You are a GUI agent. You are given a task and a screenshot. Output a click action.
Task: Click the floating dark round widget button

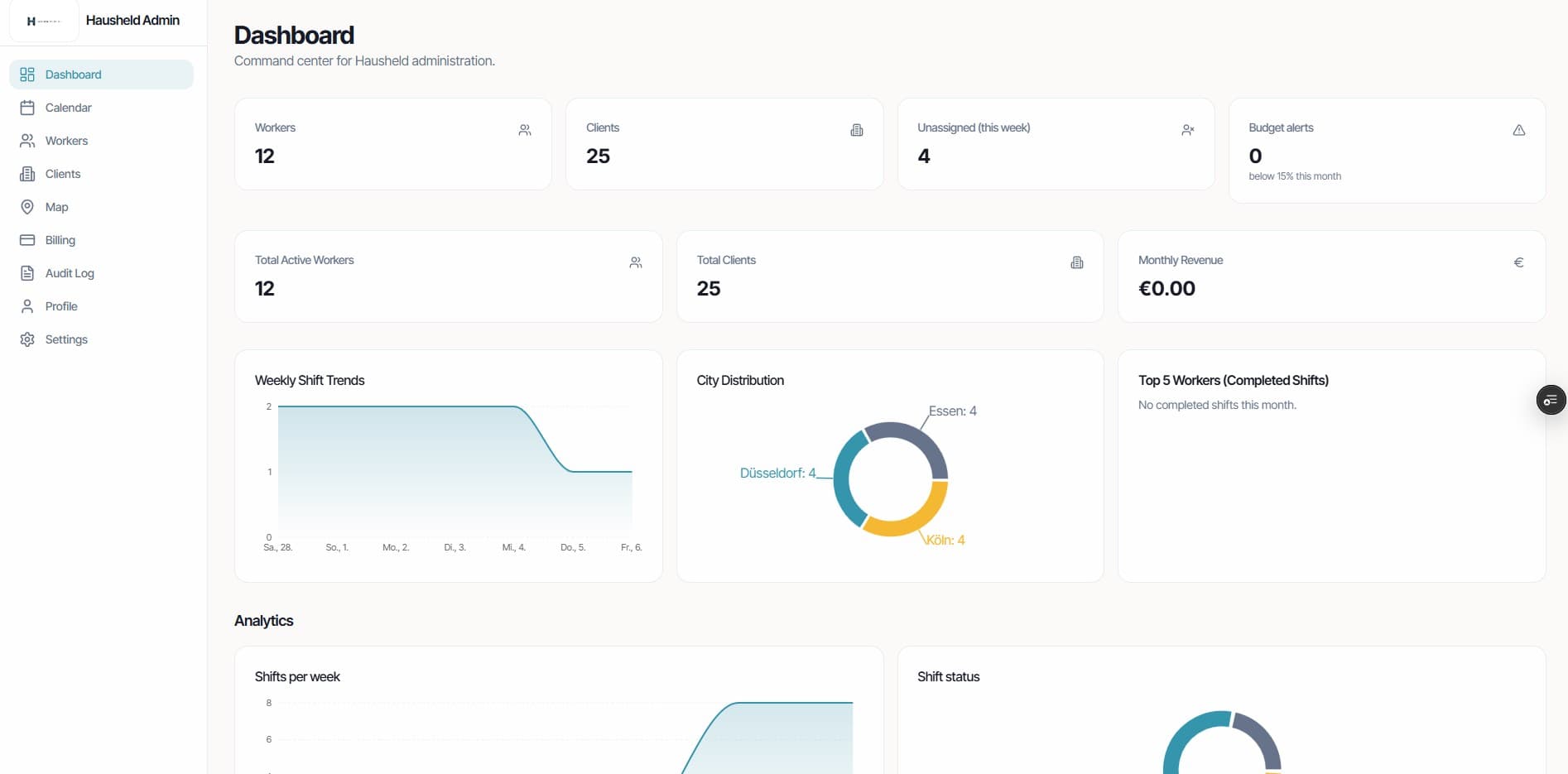(1551, 400)
